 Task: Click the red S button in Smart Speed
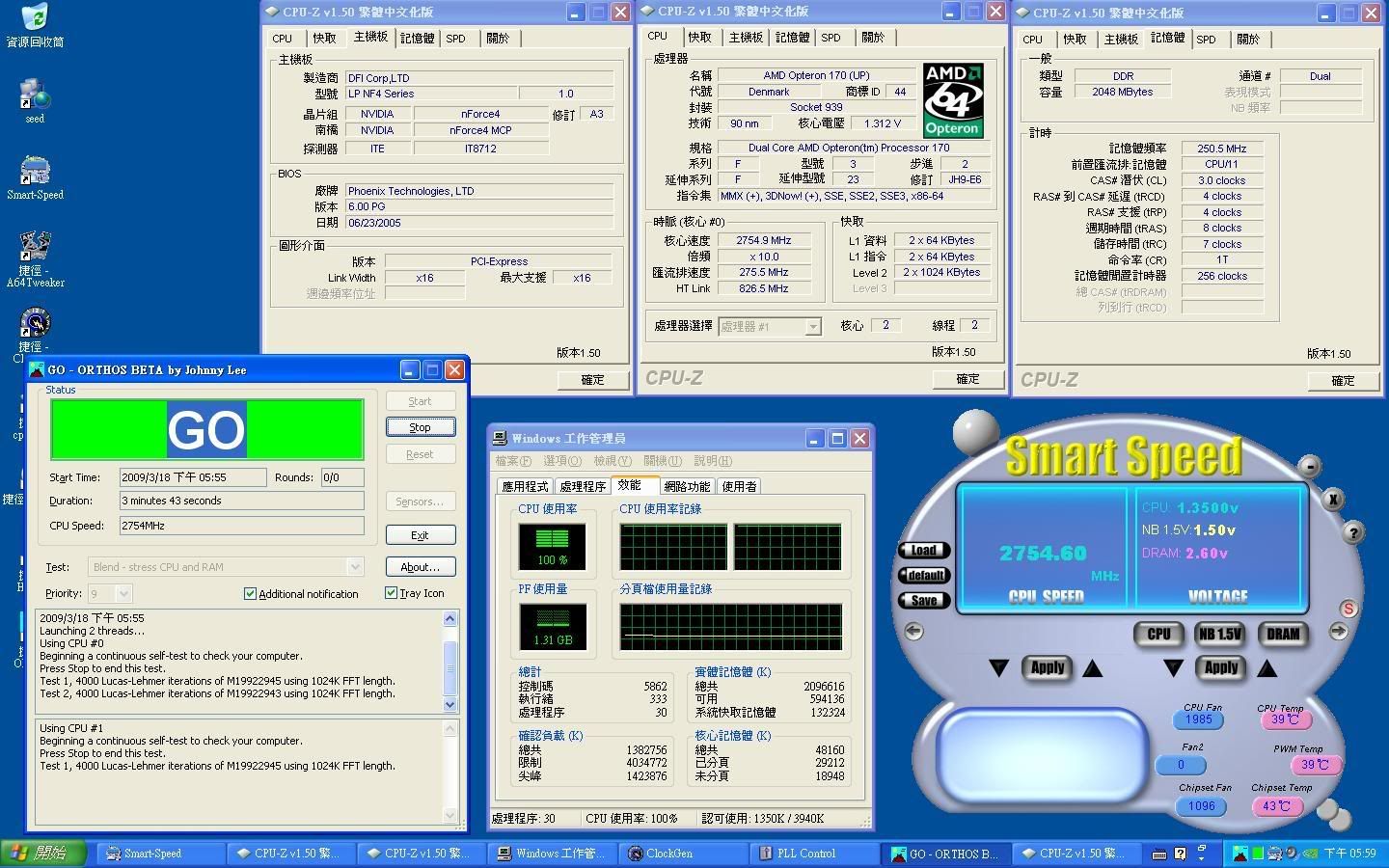point(1348,609)
